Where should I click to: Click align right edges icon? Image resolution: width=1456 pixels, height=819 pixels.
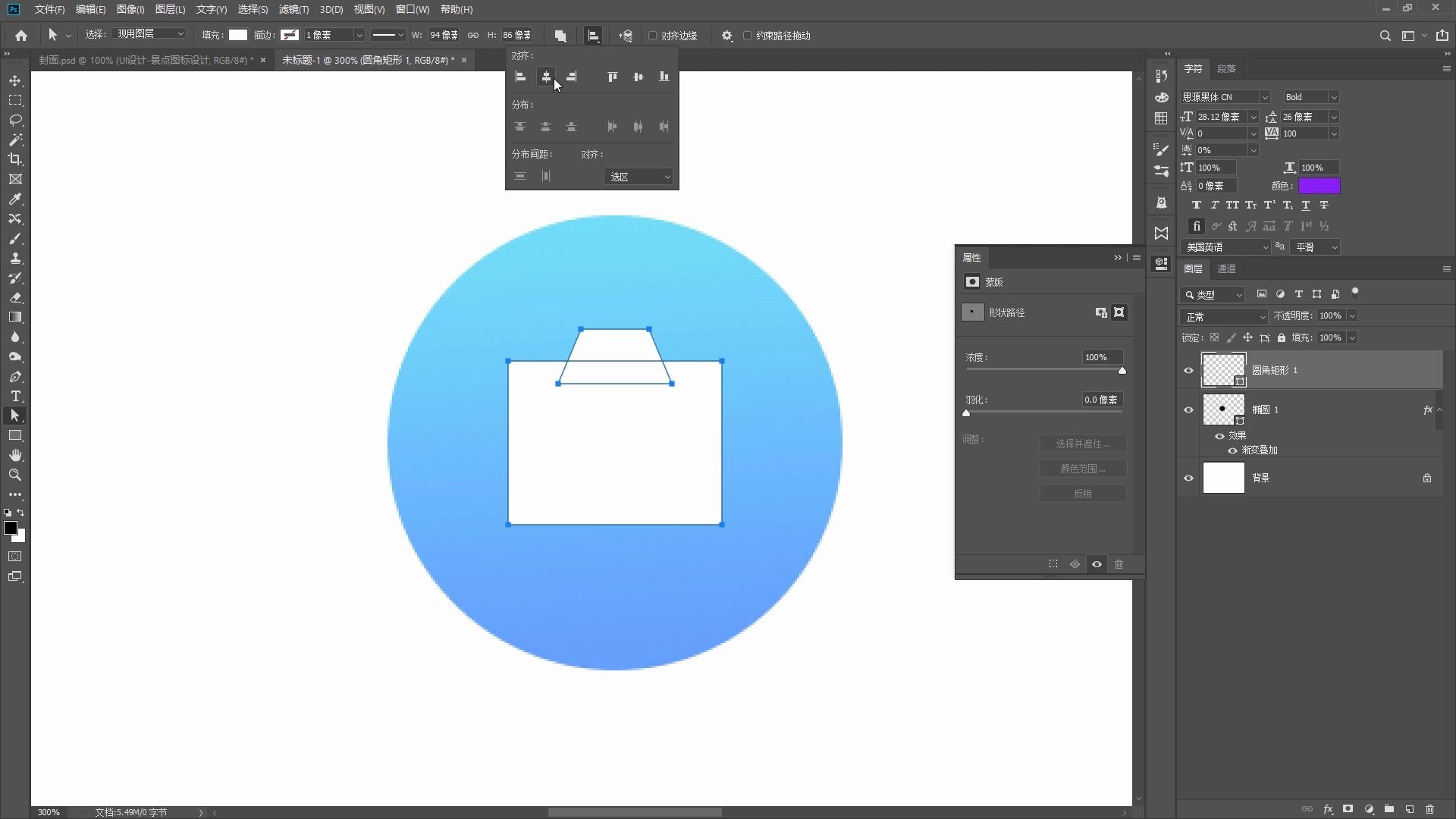pos(572,77)
